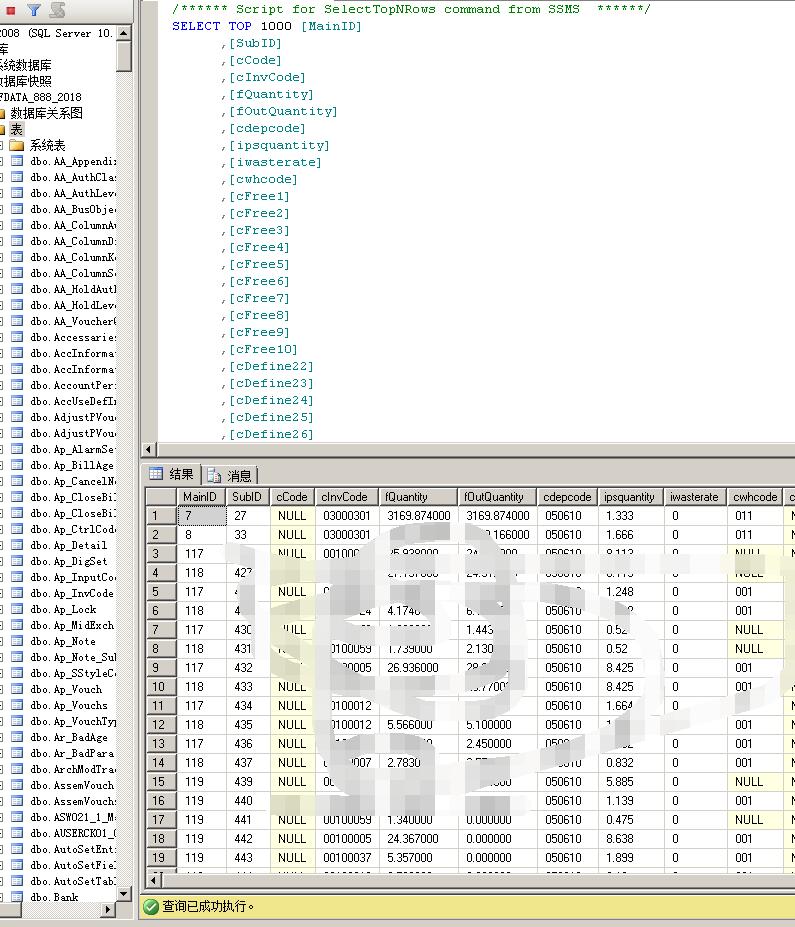Viewport: 795px width, 927px height.
Task: Click table icon beside dbo.AccountPer
Action: tap(17, 385)
